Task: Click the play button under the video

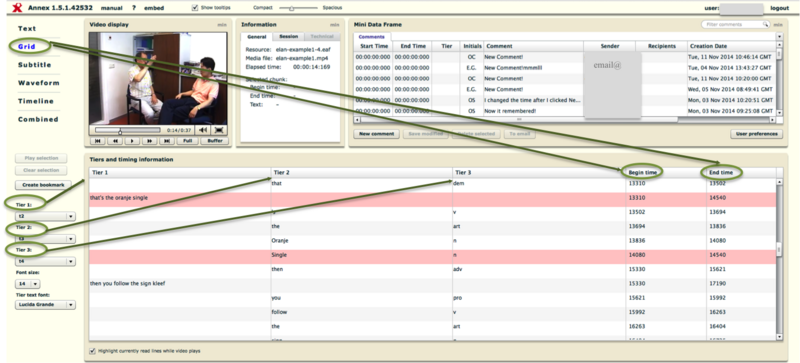Action: 133,141
